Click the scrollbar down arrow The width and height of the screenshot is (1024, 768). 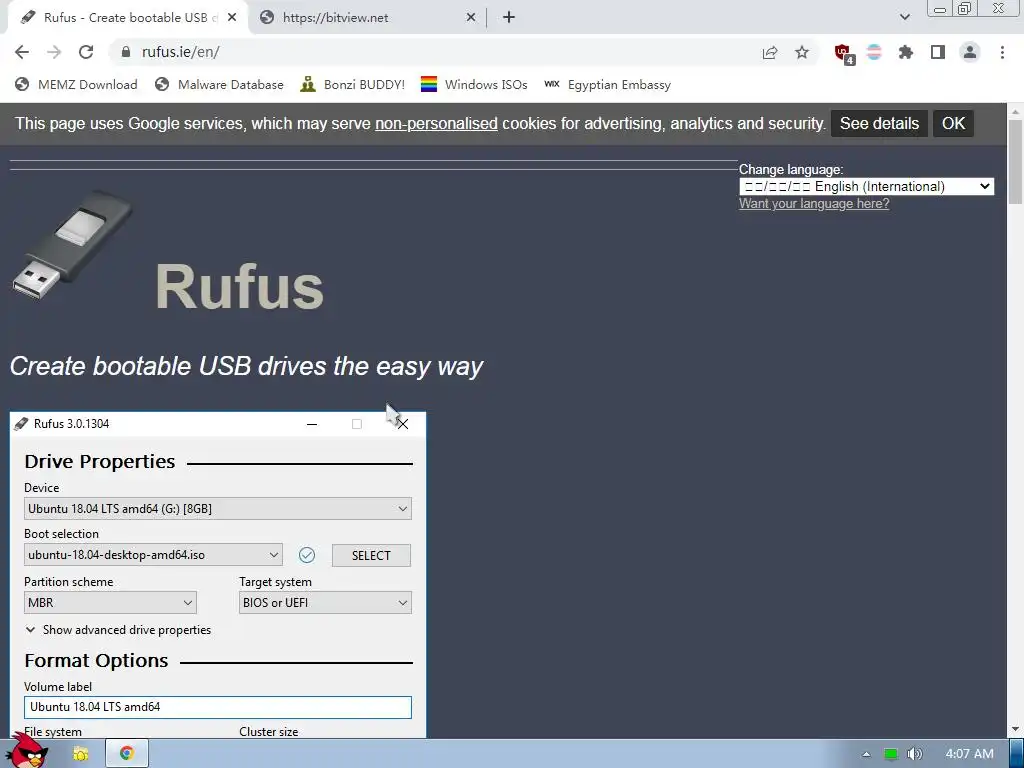1016,729
